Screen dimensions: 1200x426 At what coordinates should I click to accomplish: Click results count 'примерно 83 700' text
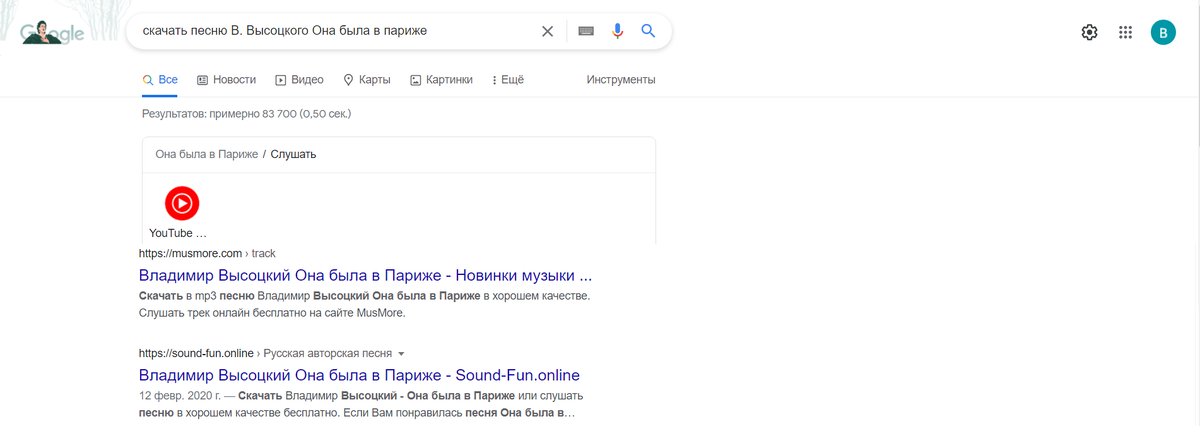tap(252, 114)
